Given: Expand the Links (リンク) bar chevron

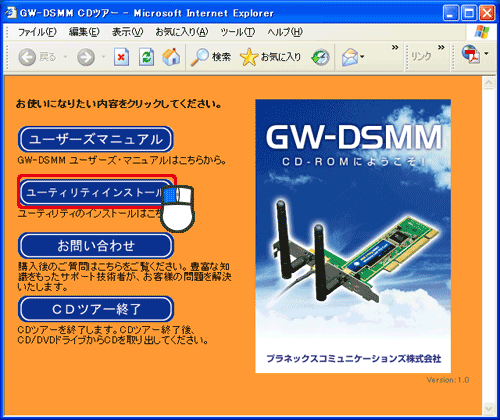Looking at the screenshot, I should click(441, 48).
